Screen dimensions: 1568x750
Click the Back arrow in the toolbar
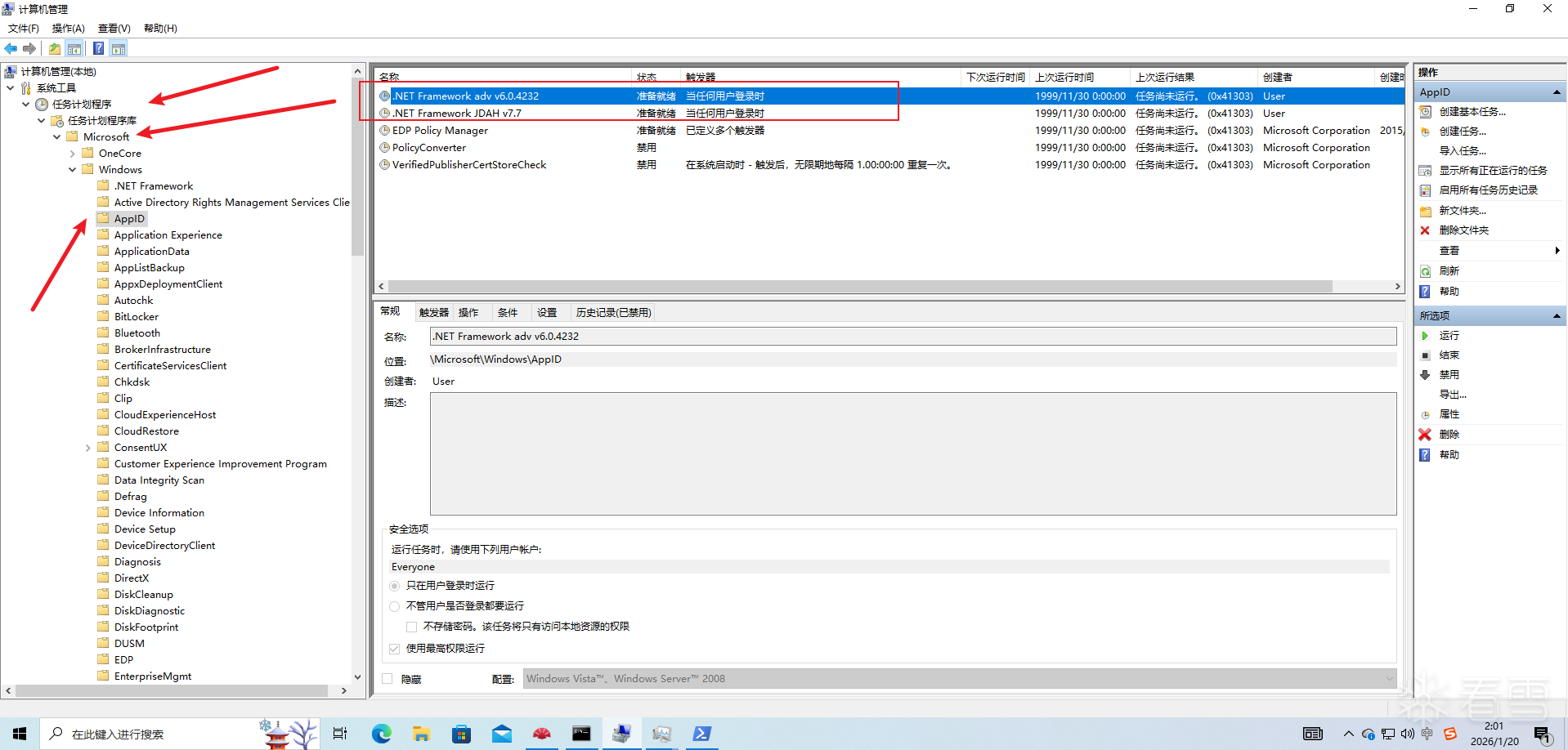click(11, 48)
